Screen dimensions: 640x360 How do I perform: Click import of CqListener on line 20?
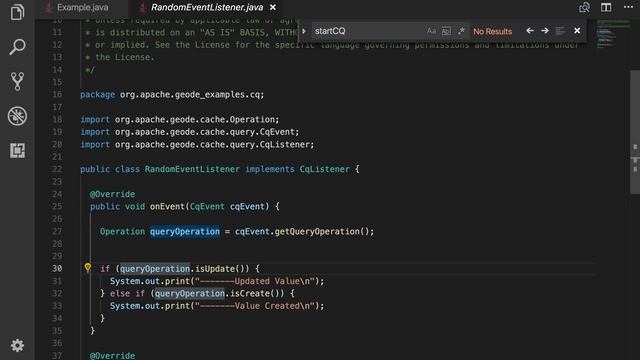197,144
